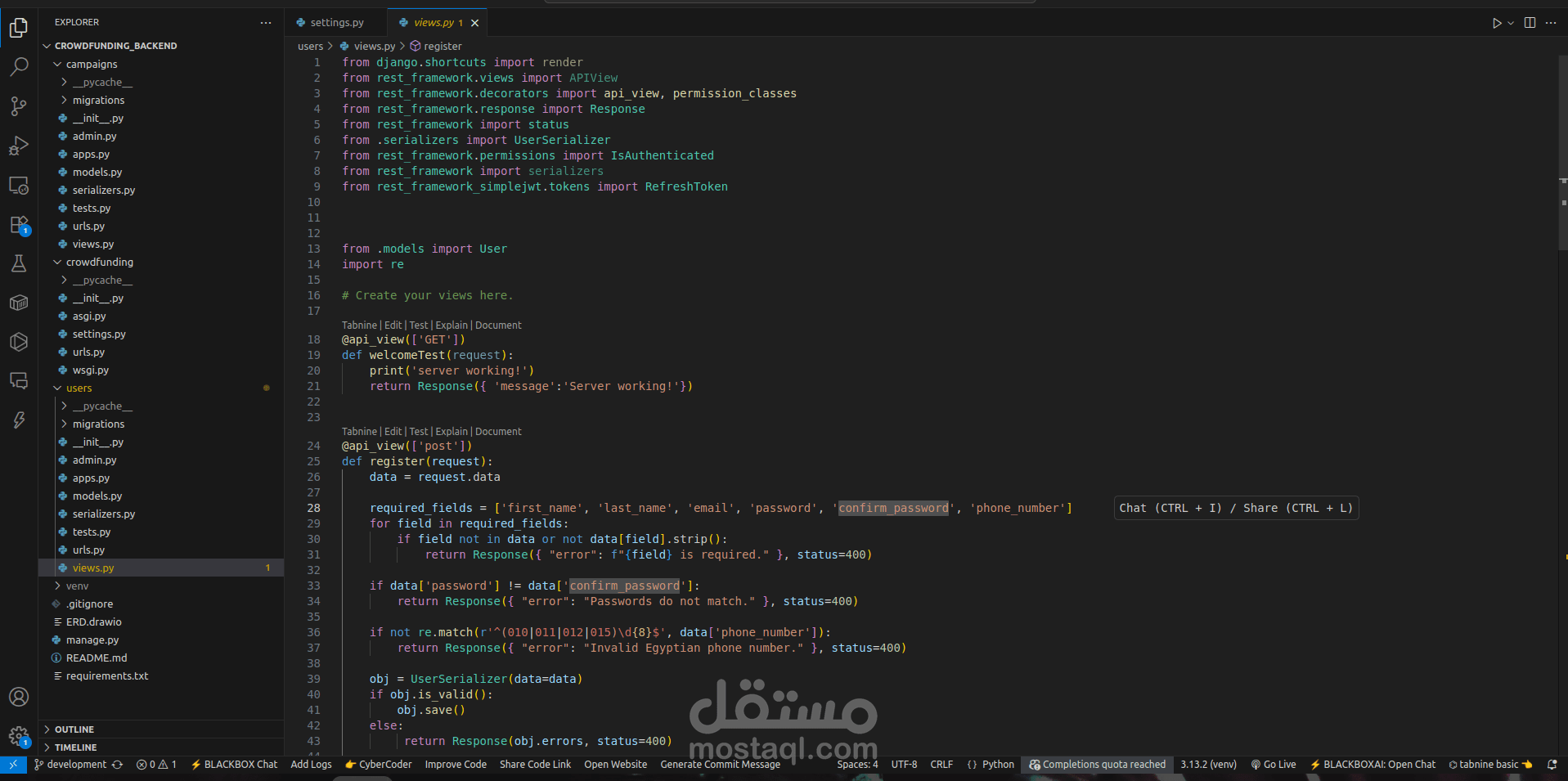The height and width of the screenshot is (781, 1568).
Task: Open CyberCoder in status bar
Action: coord(379,765)
